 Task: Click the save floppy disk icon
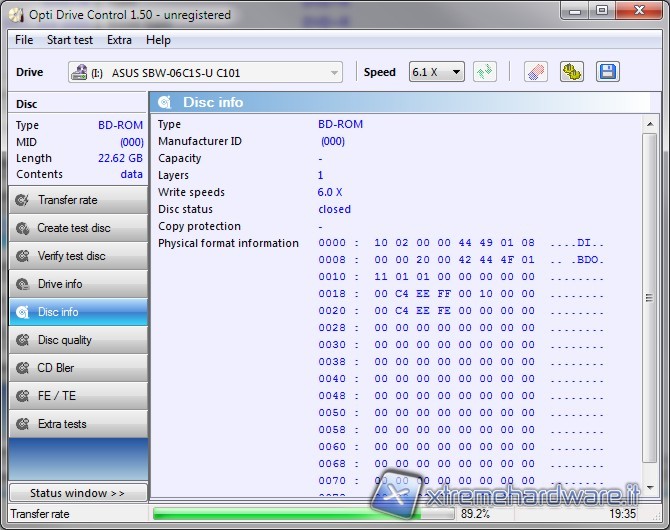tap(607, 72)
